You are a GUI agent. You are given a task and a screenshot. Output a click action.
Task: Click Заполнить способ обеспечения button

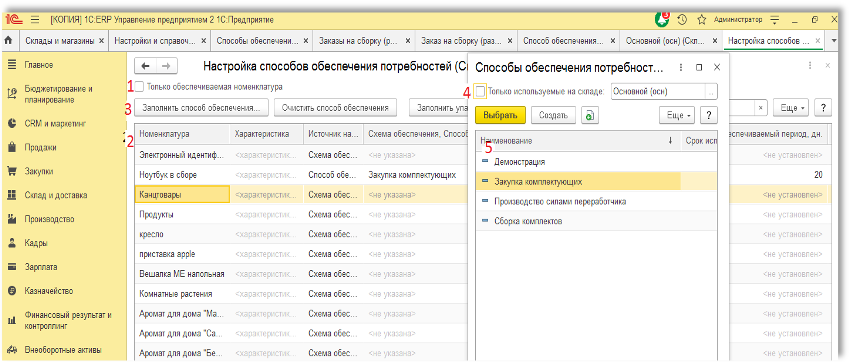click(x=201, y=107)
